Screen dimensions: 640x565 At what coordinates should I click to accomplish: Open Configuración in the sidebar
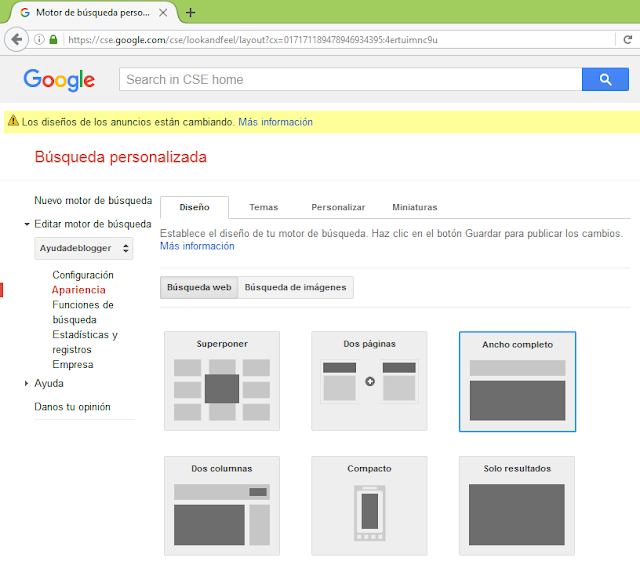click(83, 275)
